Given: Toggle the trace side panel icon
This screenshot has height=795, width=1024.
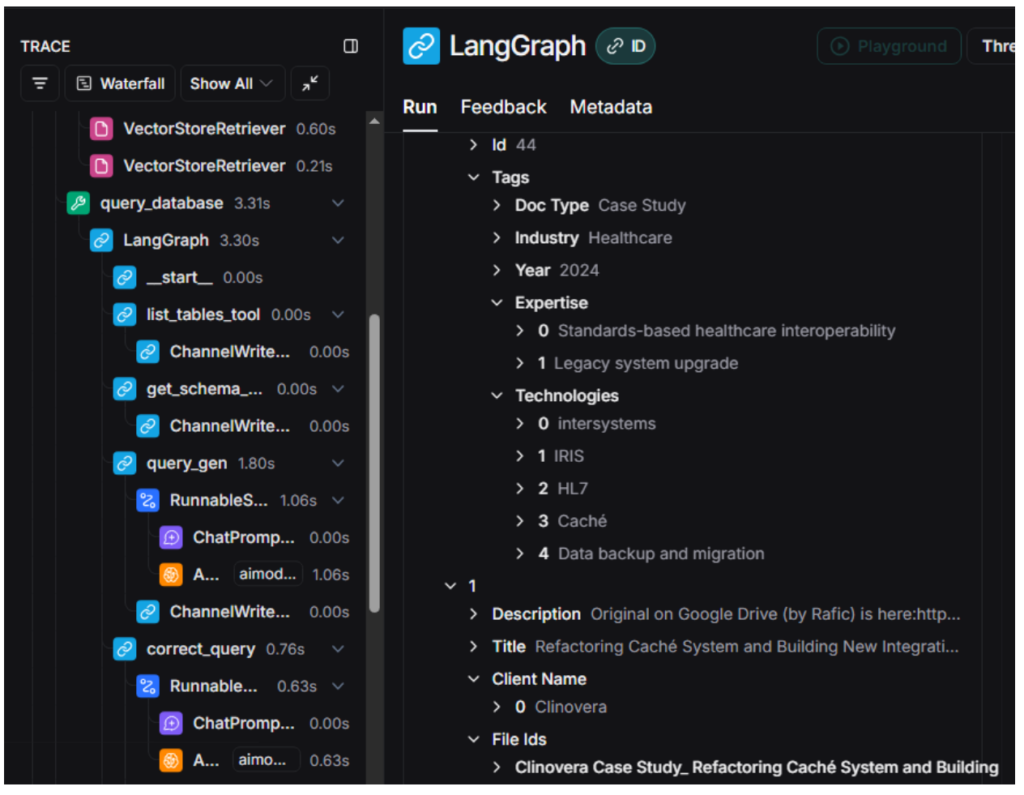Looking at the screenshot, I should click(351, 46).
